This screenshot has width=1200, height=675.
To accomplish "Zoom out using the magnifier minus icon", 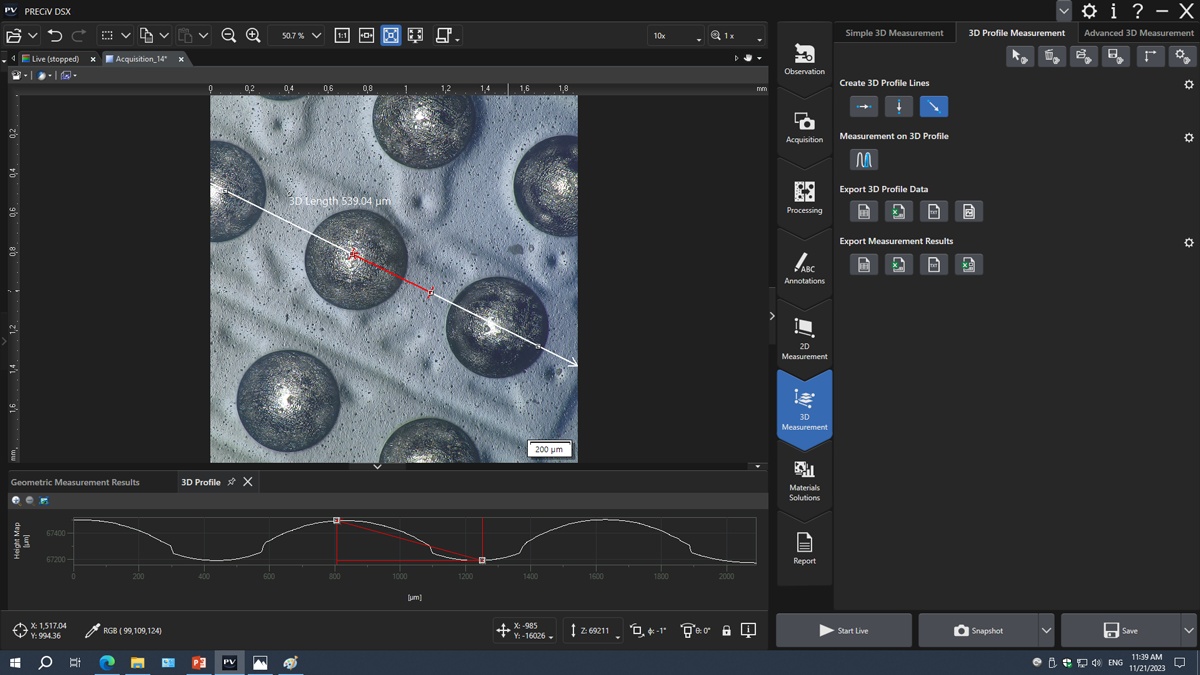I will point(228,35).
